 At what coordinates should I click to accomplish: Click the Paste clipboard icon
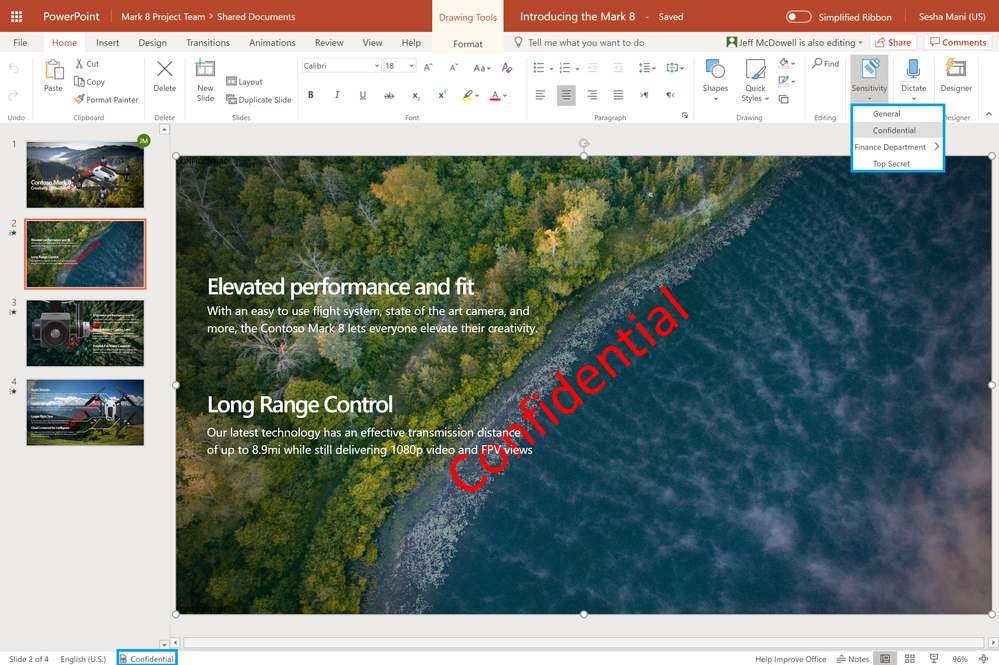tap(53, 71)
